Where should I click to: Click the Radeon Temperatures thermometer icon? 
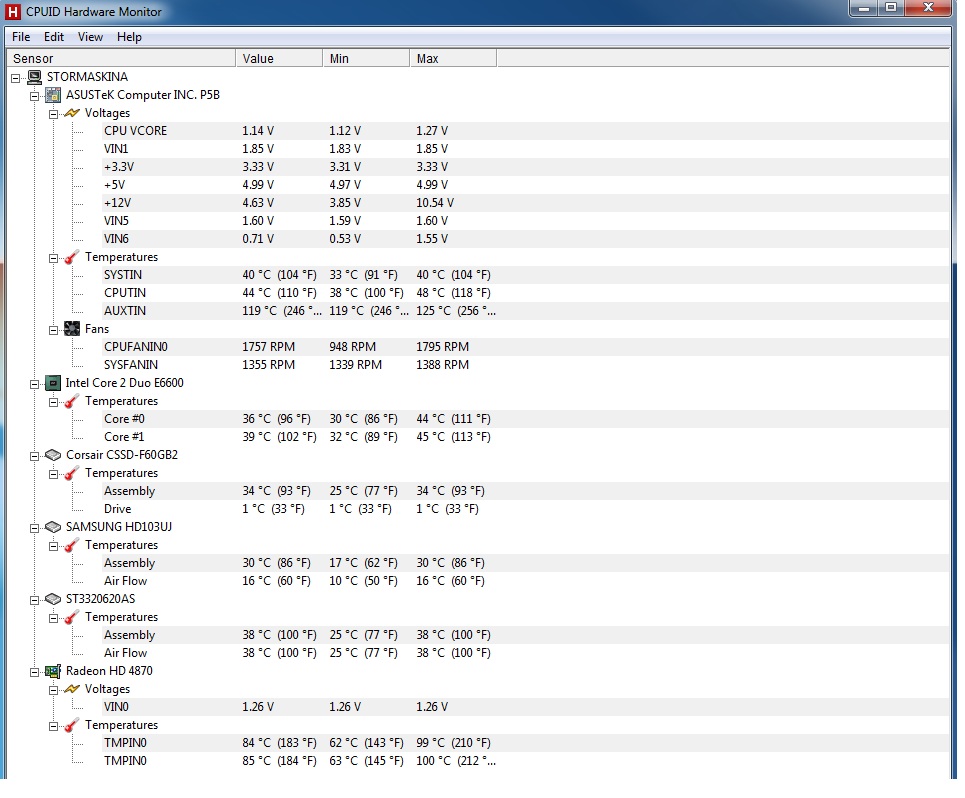72,725
